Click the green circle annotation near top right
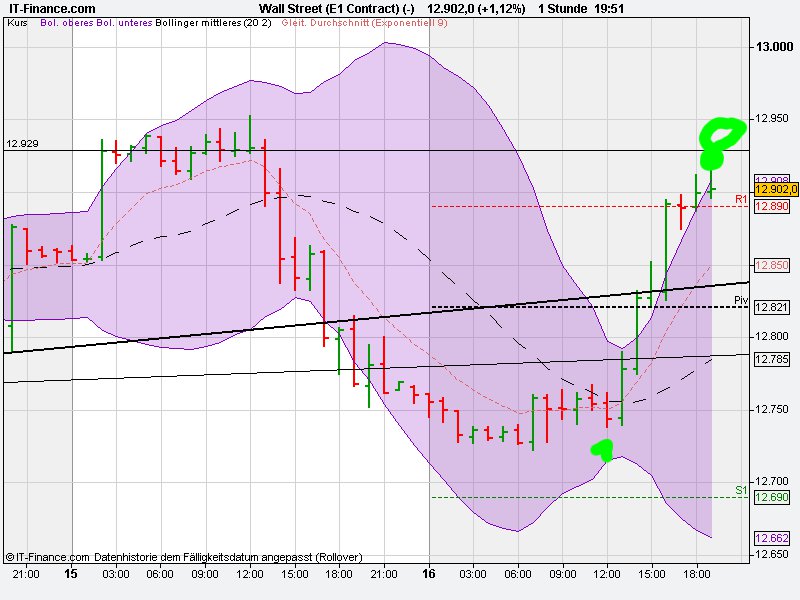The height and width of the screenshot is (600, 800). [x=721, y=135]
